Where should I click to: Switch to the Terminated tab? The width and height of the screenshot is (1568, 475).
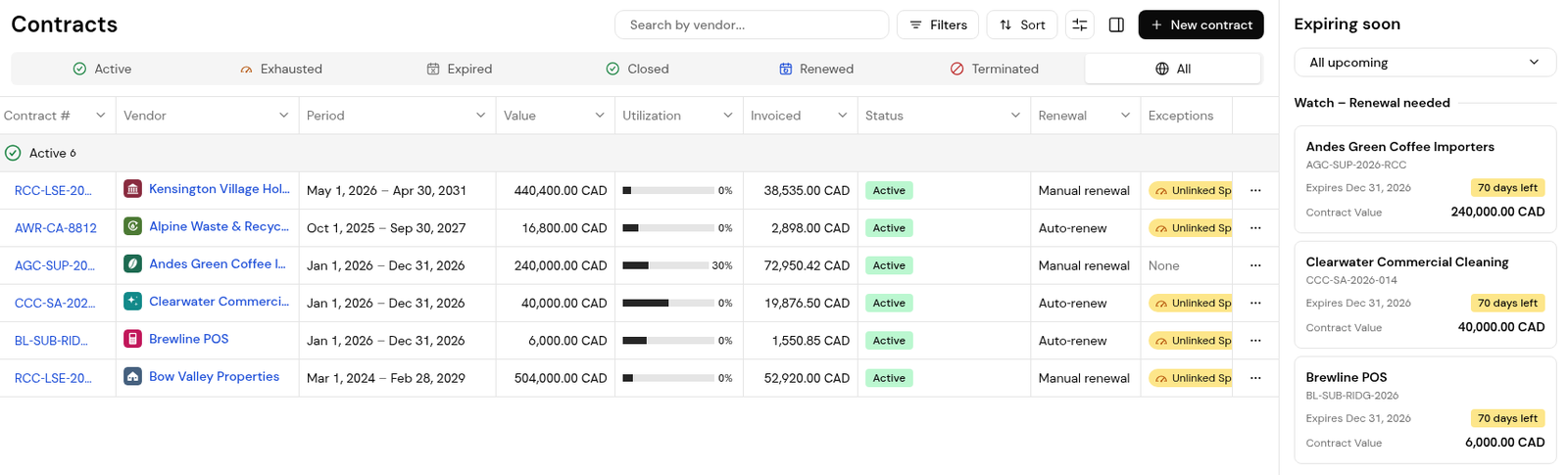995,69
